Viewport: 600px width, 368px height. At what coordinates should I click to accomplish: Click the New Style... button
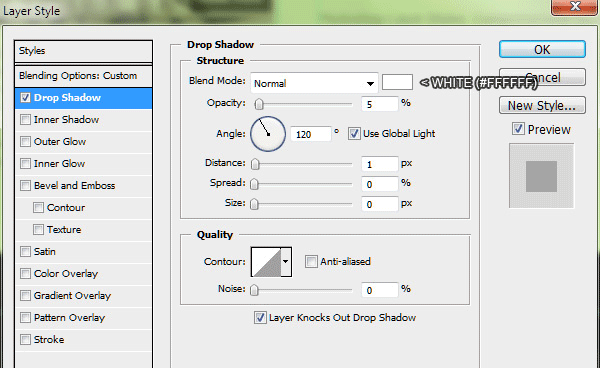[542, 105]
